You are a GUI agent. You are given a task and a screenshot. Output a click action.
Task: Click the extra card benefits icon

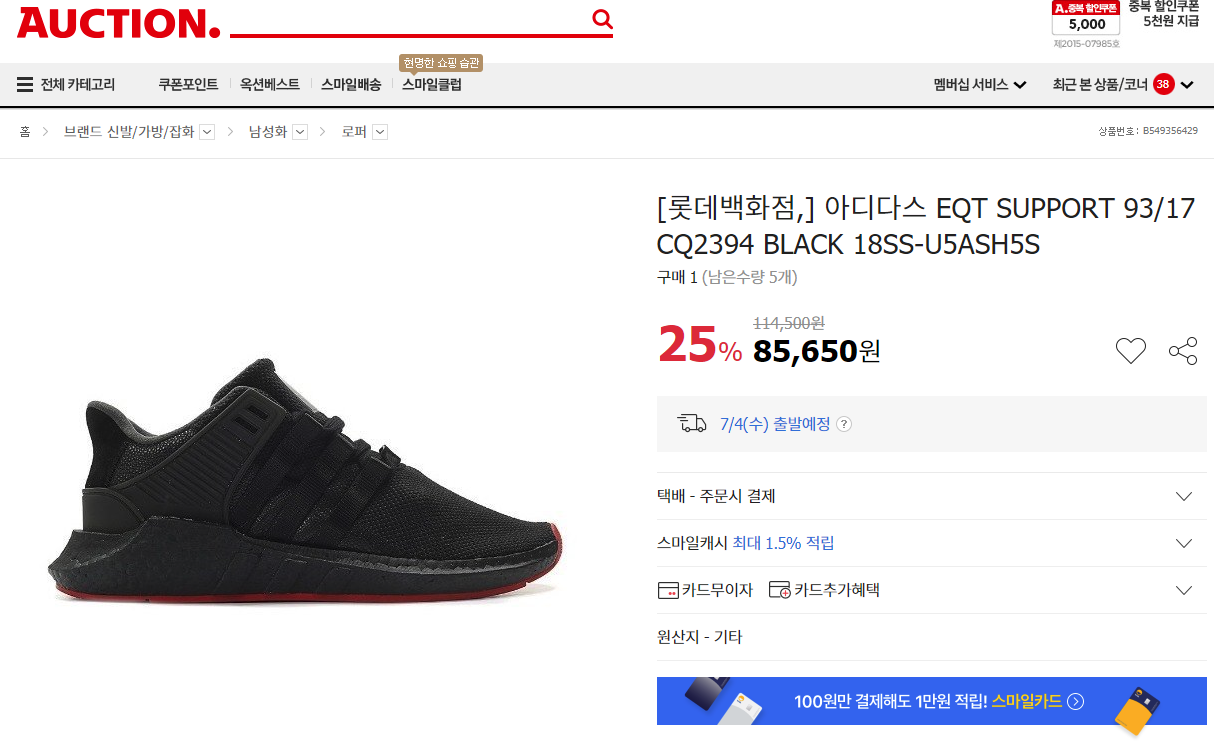click(x=779, y=590)
